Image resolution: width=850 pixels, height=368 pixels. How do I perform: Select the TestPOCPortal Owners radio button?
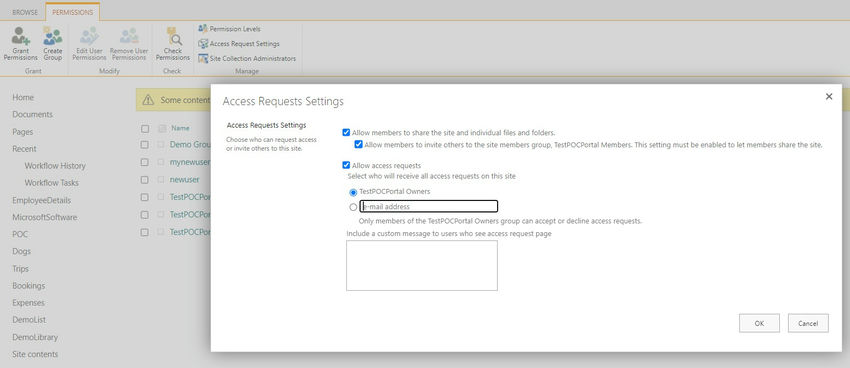point(353,192)
